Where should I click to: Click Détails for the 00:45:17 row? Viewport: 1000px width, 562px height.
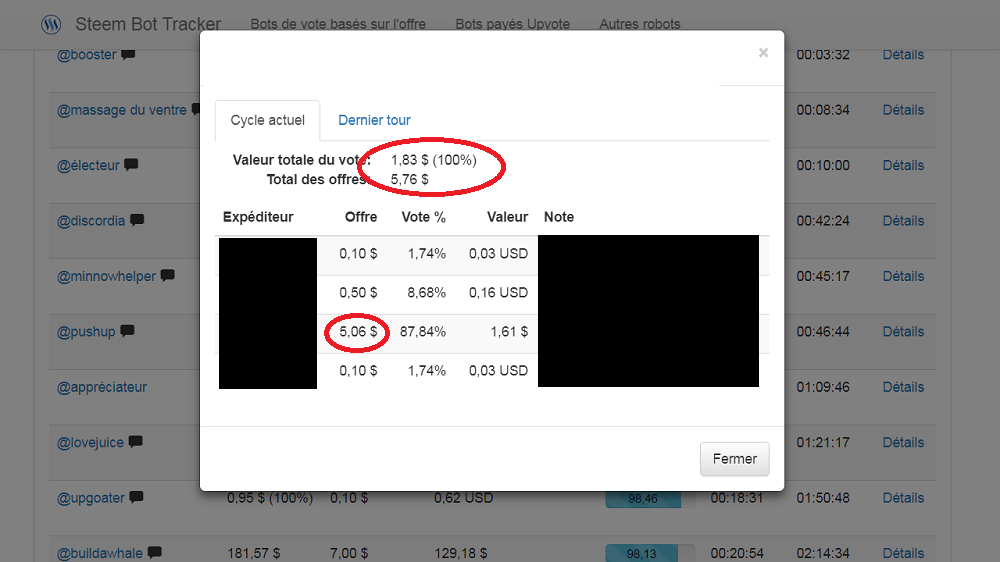click(903, 277)
